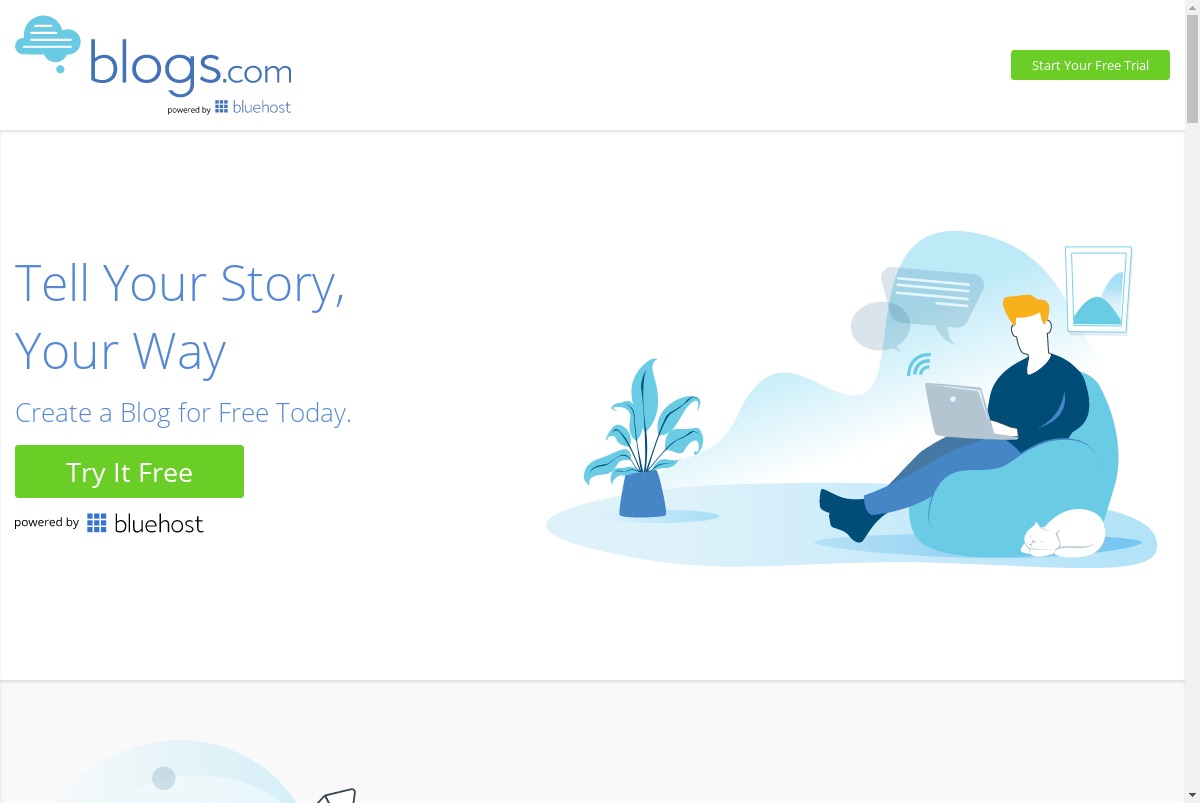Click the framed mountain picture on the wall
The image size is (1200, 803).
coord(1098,290)
